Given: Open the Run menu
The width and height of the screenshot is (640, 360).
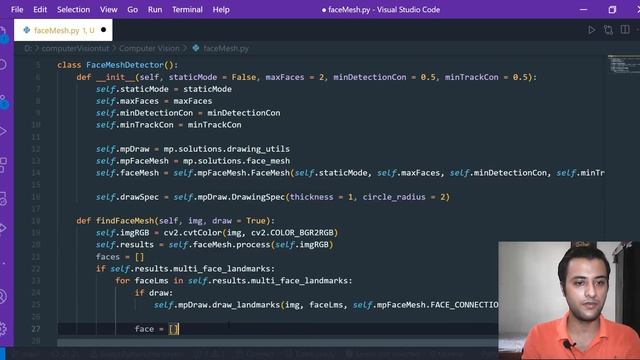Looking at the screenshot, I should click(x=155, y=9).
